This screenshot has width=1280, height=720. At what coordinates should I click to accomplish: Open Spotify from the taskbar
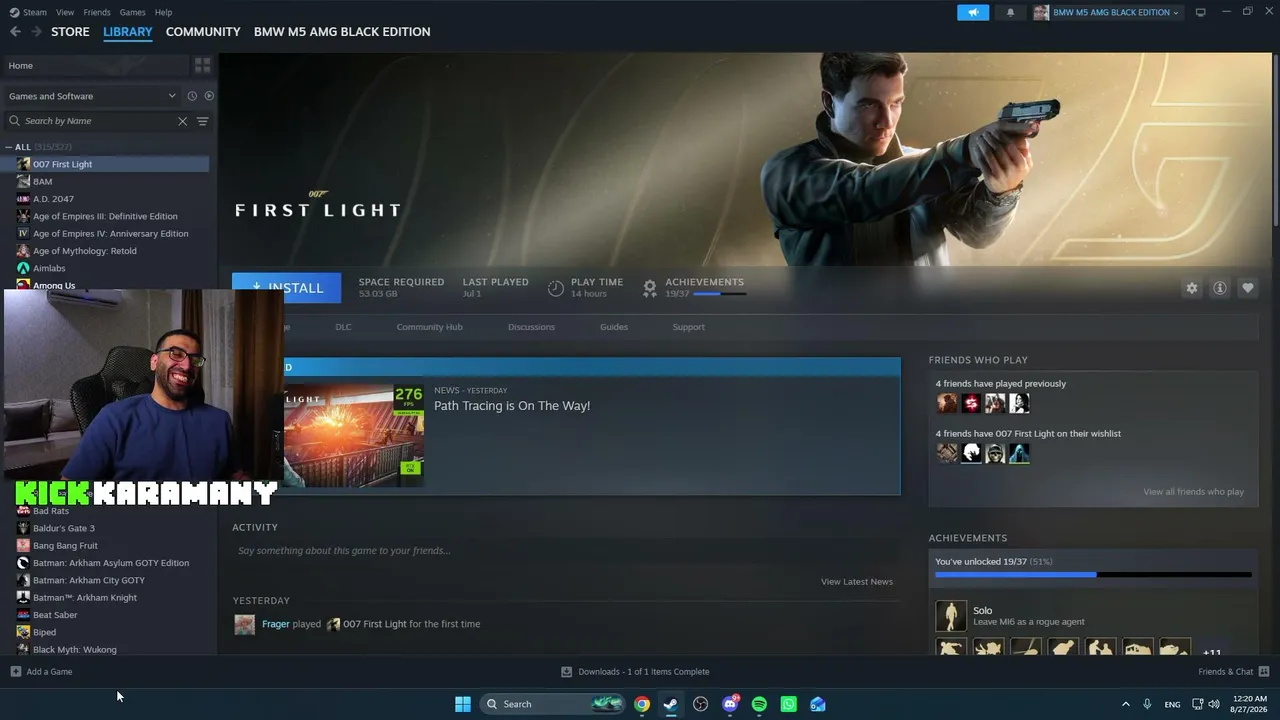(x=759, y=704)
